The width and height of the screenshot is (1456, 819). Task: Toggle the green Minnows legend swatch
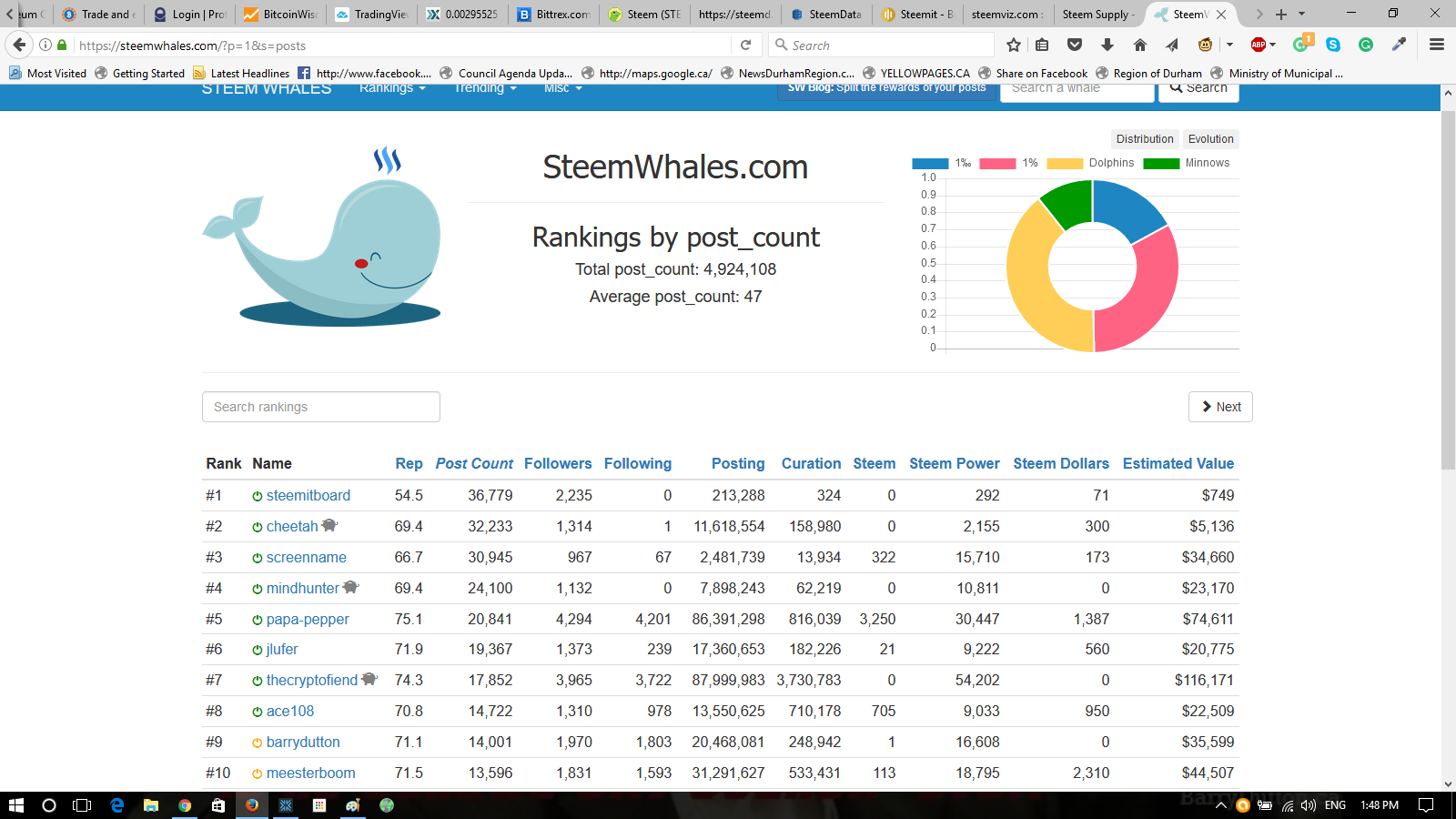point(1161,163)
